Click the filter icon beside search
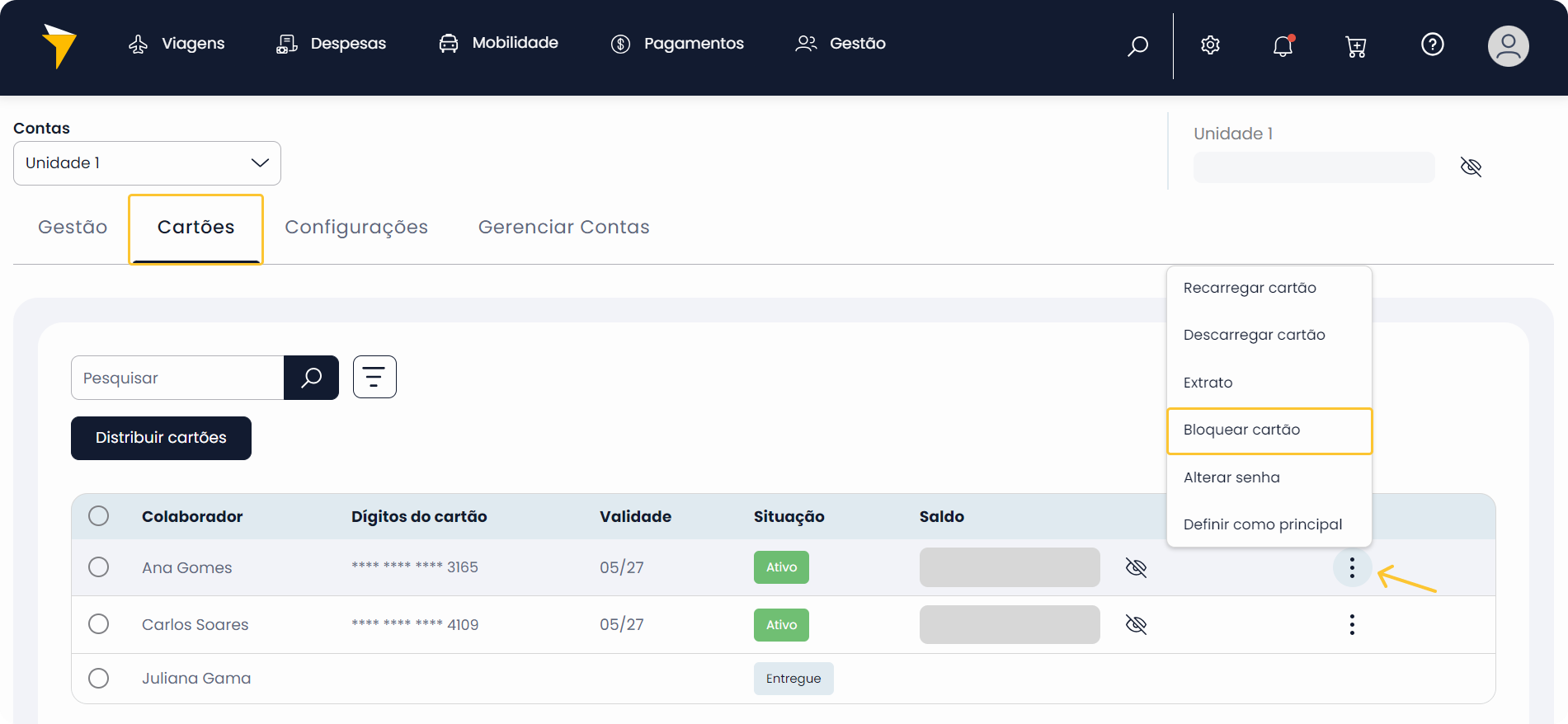 click(374, 377)
